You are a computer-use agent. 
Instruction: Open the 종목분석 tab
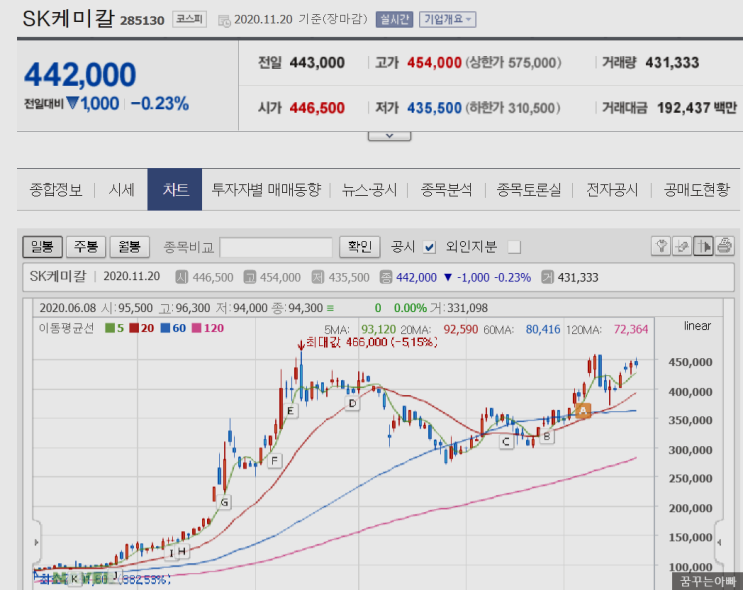(446, 190)
